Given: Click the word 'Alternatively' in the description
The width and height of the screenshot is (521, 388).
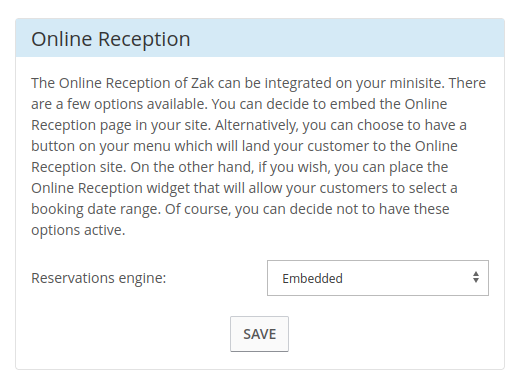Looking at the screenshot, I should [255, 125].
